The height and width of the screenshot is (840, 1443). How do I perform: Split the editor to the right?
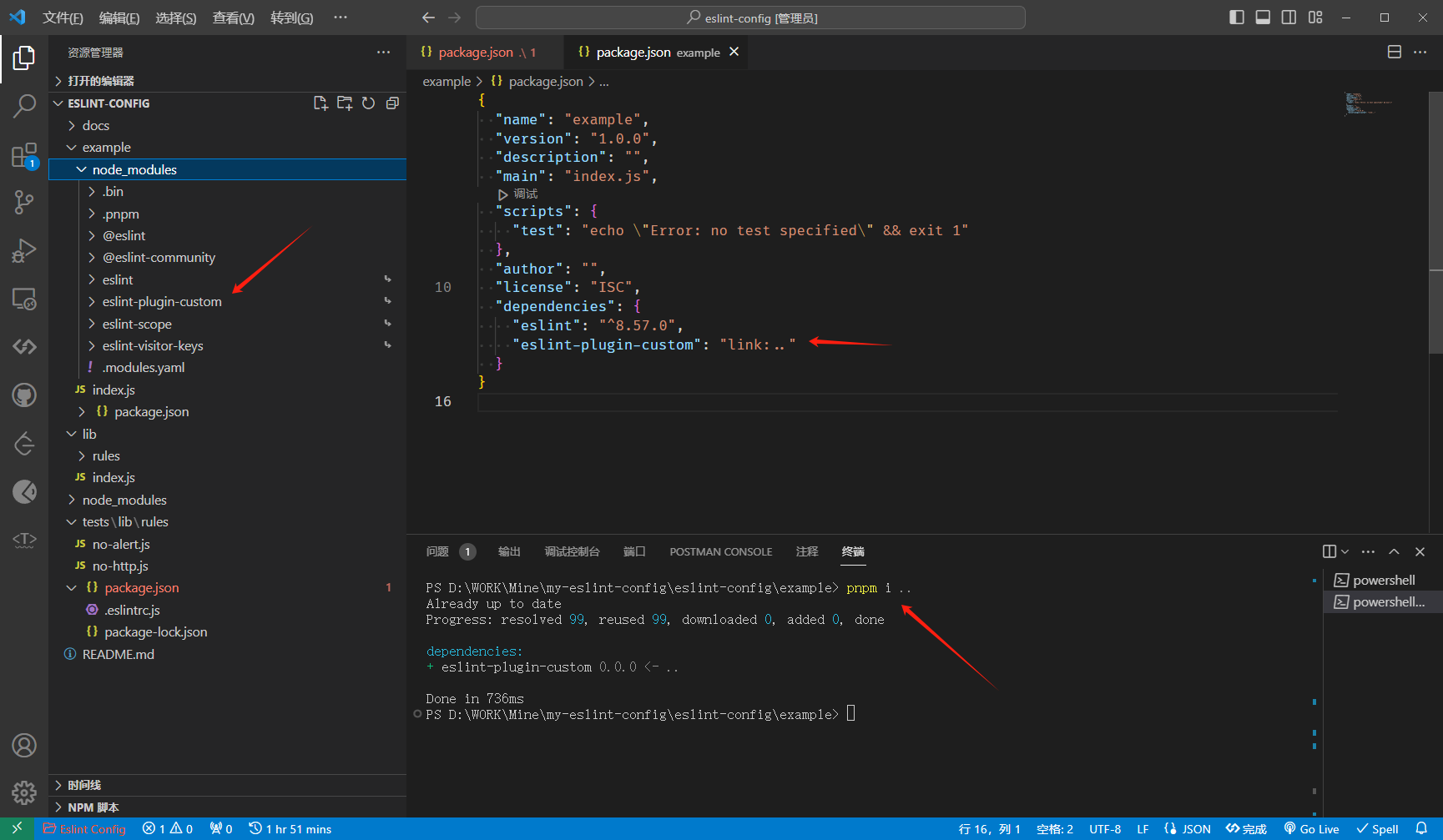1394,52
